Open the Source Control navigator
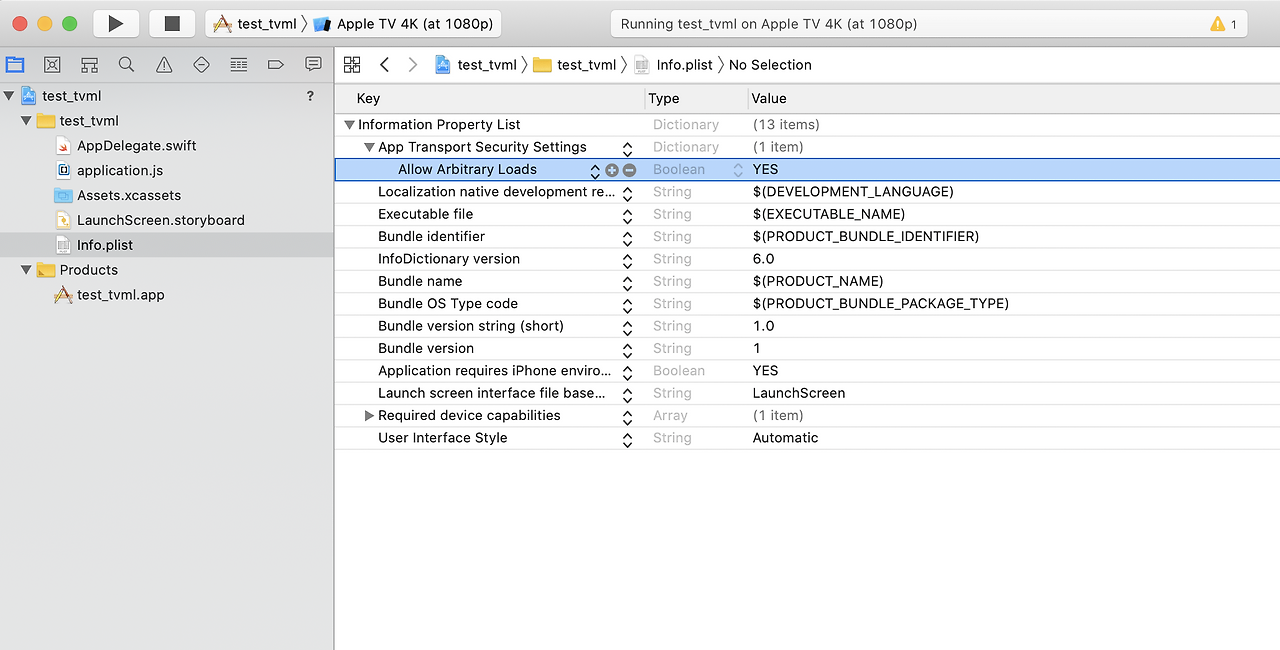The image size is (1280, 650). point(52,65)
